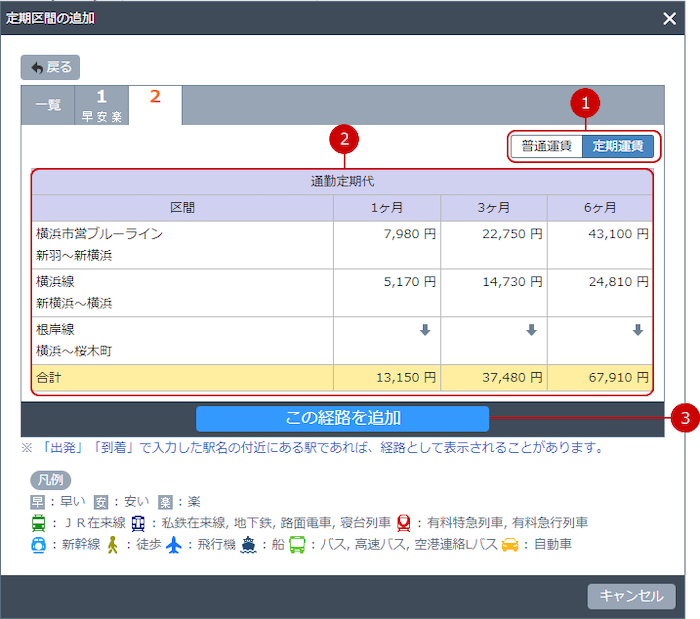
Task: Click the blue 私鉄在来線 train icon
Action: 137,522
